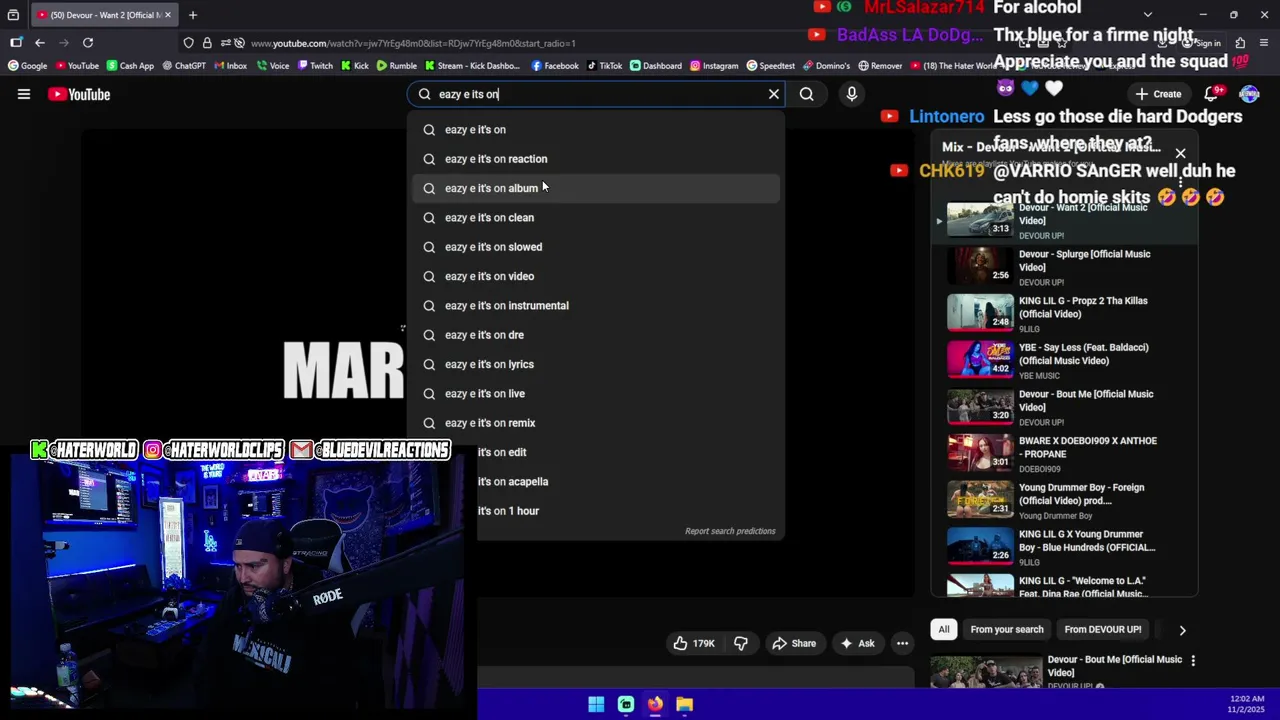1280x720 pixels.
Task: Click the site padlock icon
Action: [207, 43]
